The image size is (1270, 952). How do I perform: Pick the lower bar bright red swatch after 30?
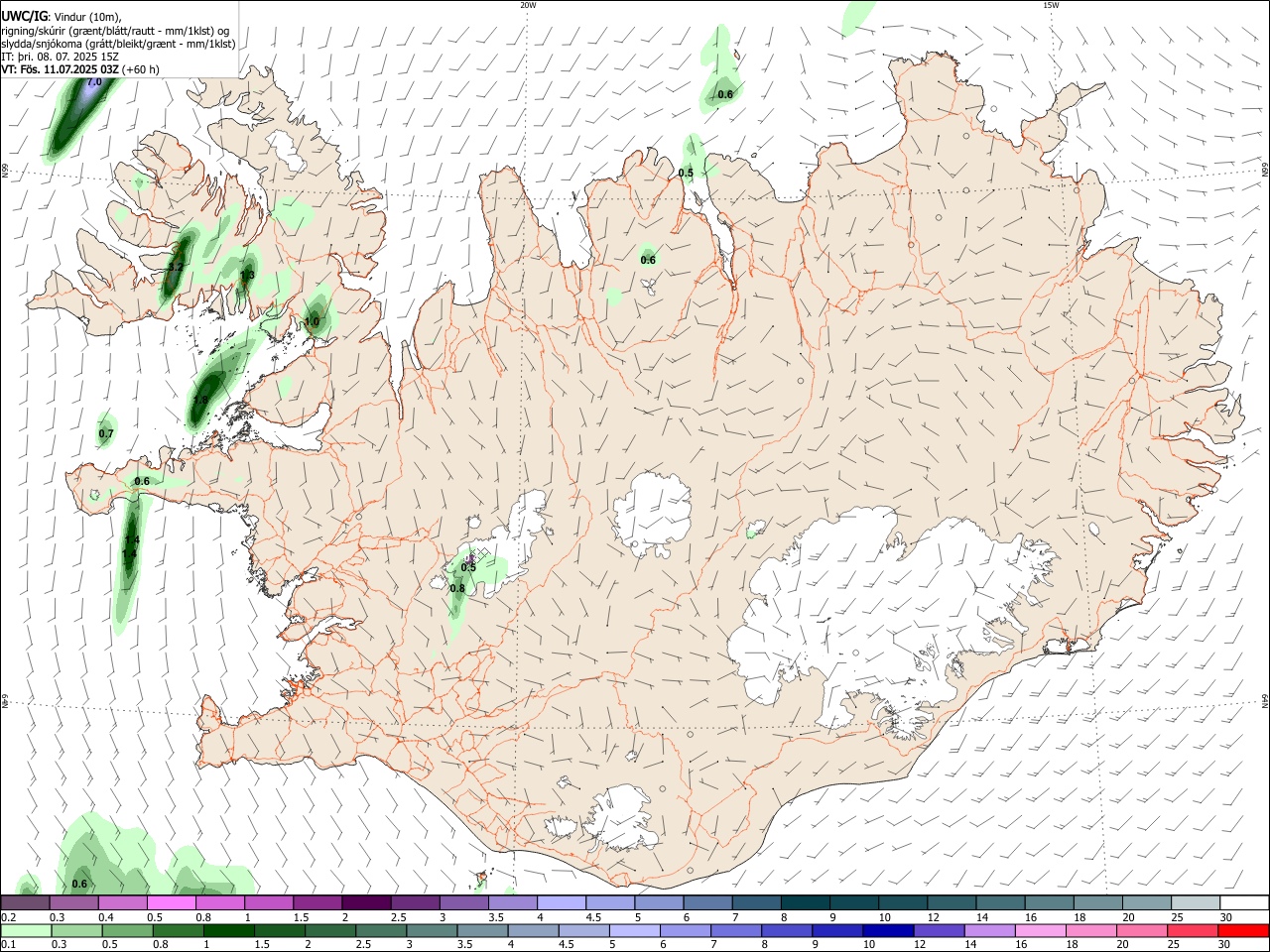coord(1244,930)
